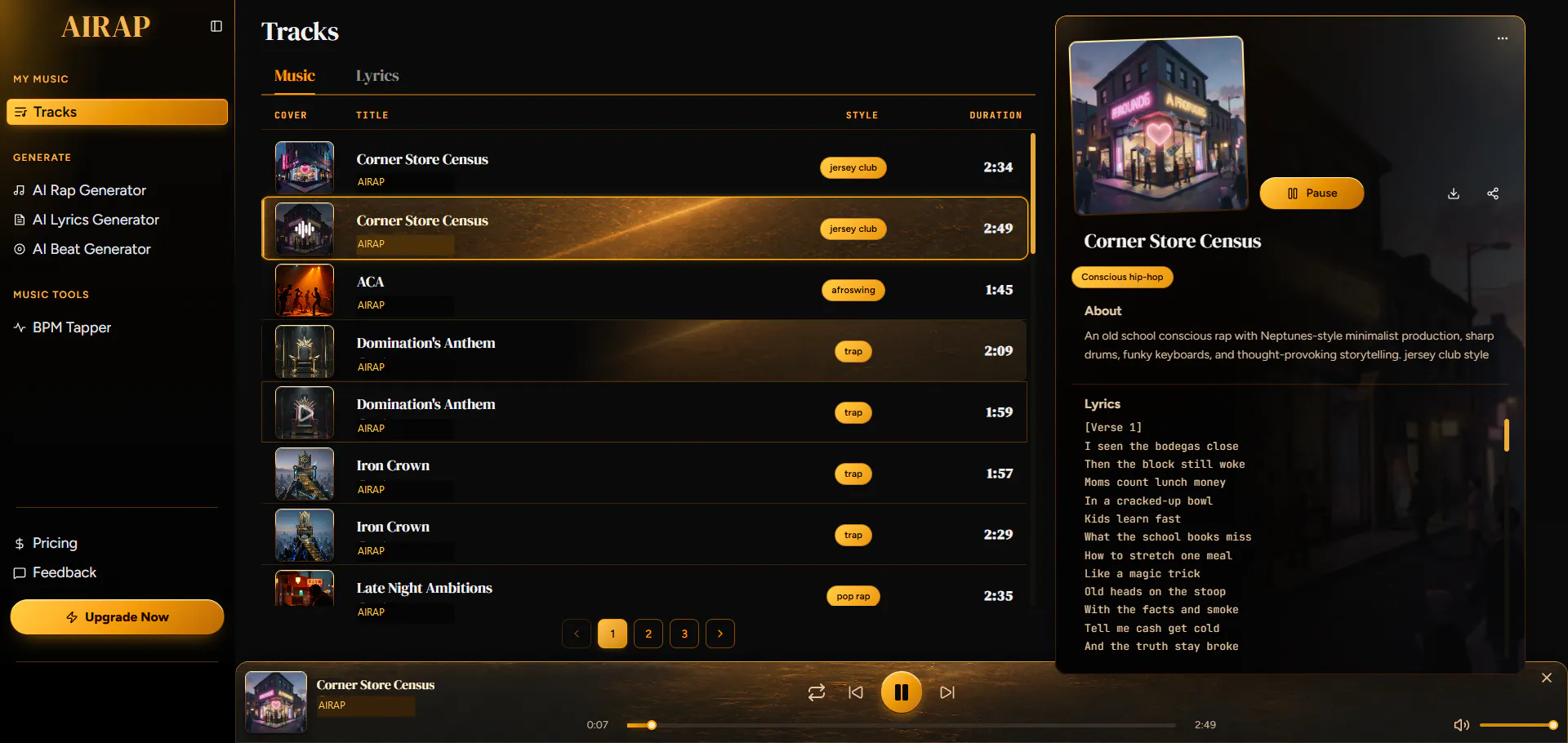This screenshot has height=743, width=1568.
Task: Go to previous page arrow
Action: tap(577, 634)
